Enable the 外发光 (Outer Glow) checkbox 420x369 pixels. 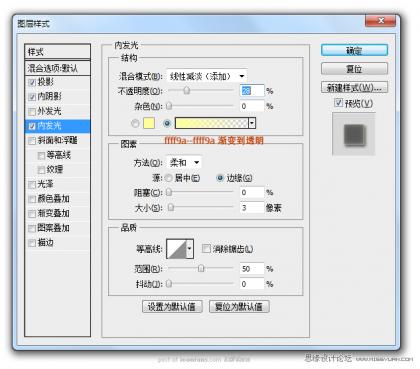32,111
